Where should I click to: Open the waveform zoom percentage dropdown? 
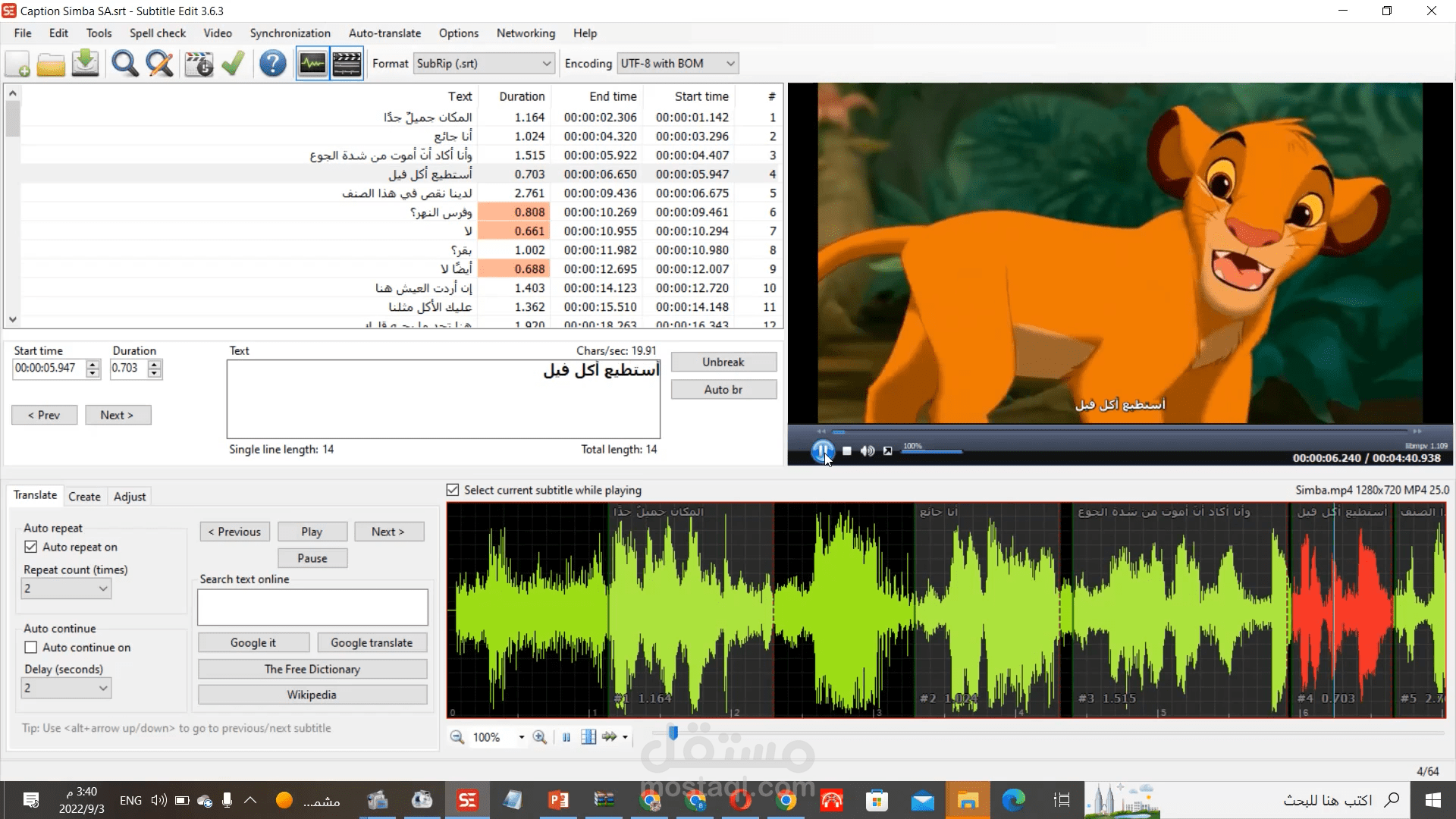[521, 737]
